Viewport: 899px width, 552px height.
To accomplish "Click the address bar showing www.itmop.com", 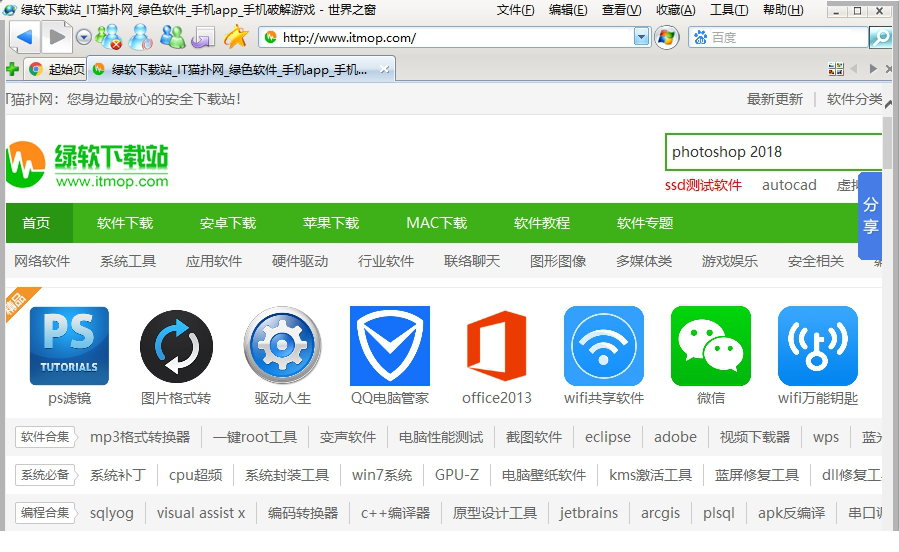I will 447,38.
